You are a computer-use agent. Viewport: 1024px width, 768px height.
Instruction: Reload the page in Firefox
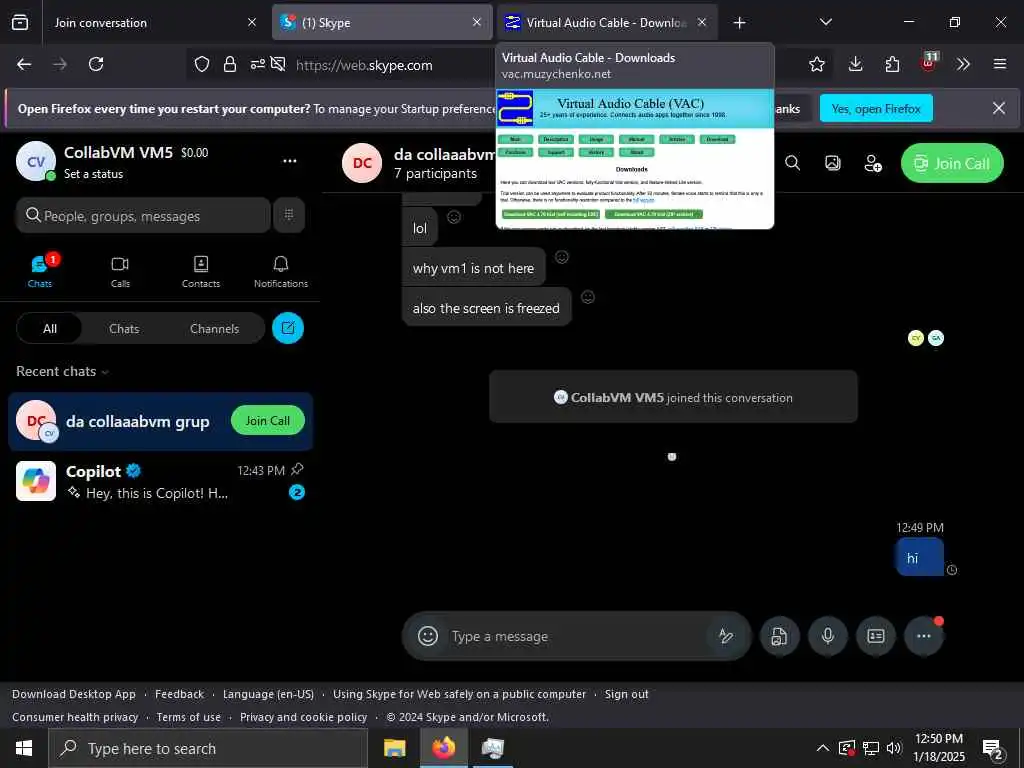click(x=96, y=64)
